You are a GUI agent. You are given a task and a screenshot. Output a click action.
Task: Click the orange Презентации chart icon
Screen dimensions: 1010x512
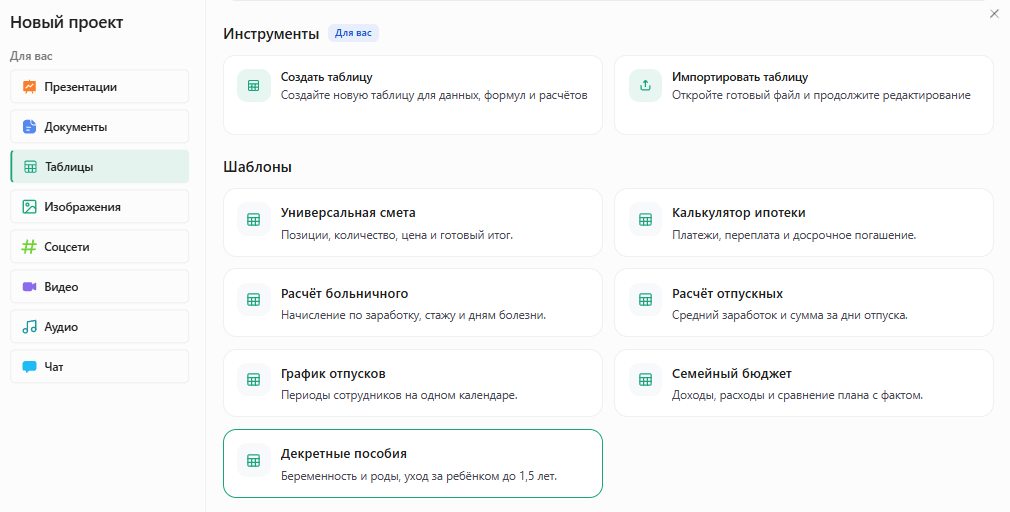[x=30, y=87]
